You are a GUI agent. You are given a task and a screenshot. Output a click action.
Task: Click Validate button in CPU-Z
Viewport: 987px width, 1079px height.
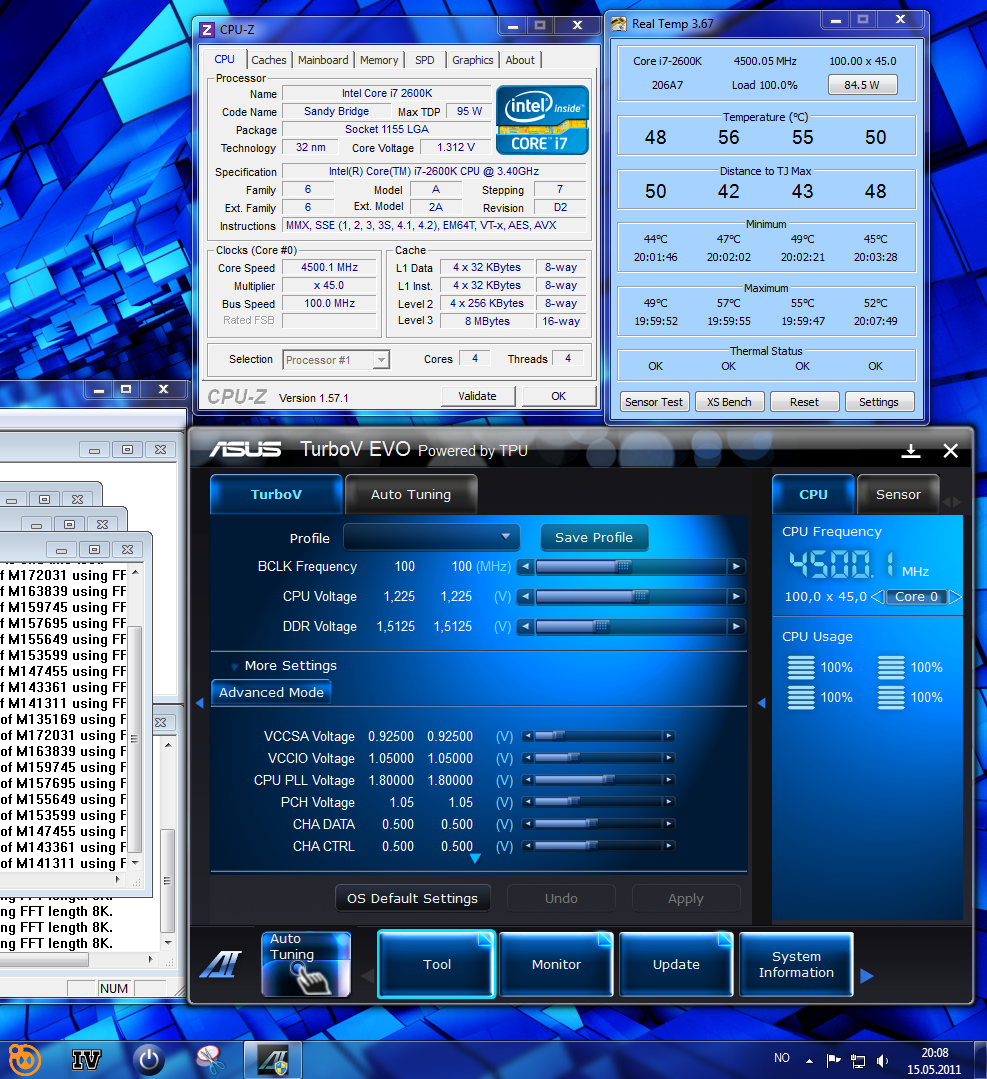tap(478, 396)
